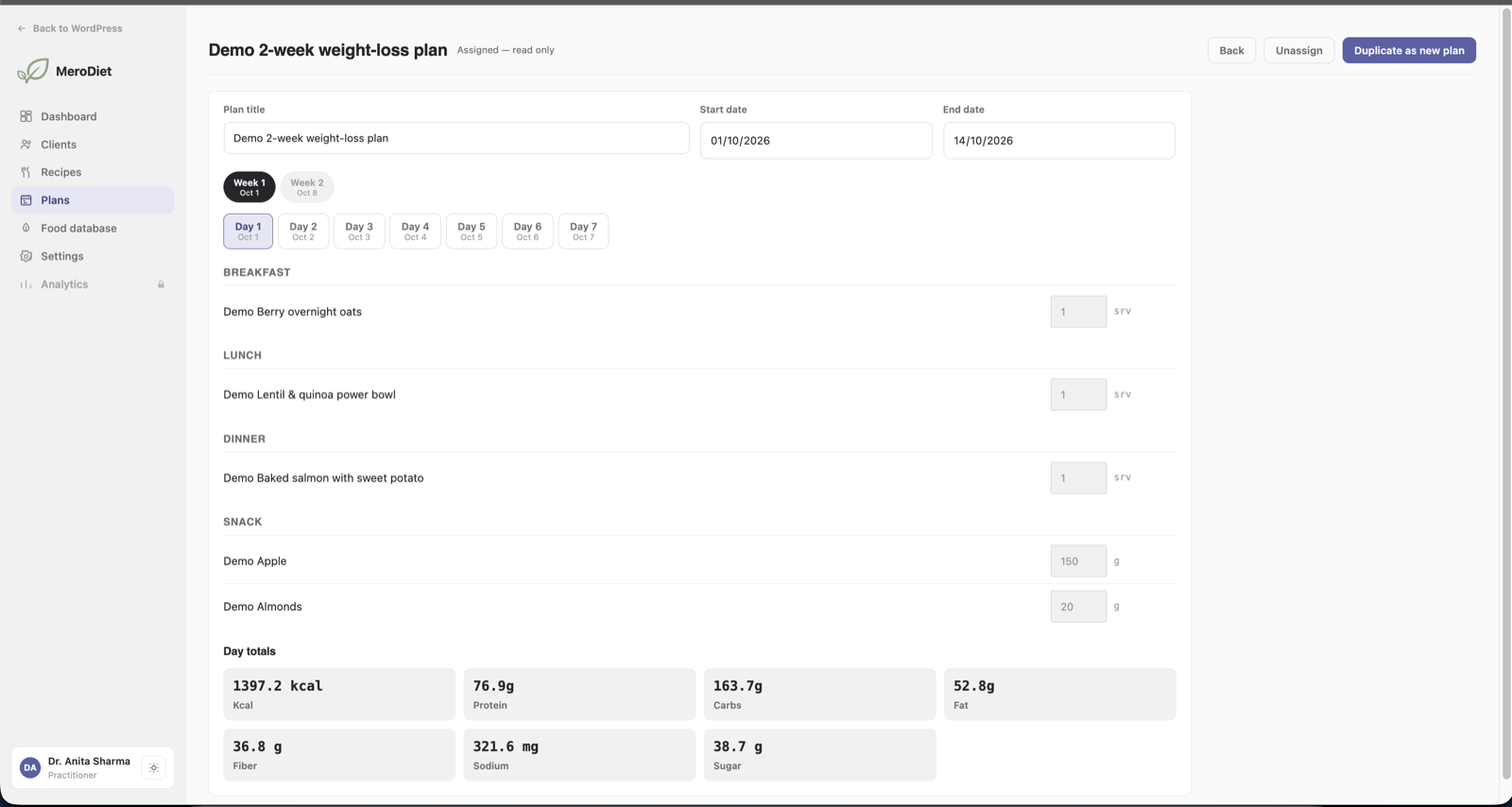Click the Start date field
The image size is (1512, 807).
(816, 140)
